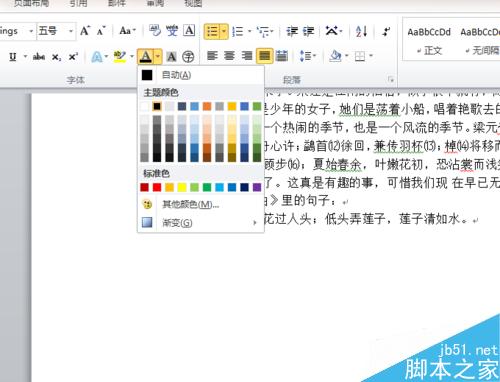
Task: Pick the light green standard color
Action: (x=194, y=187)
